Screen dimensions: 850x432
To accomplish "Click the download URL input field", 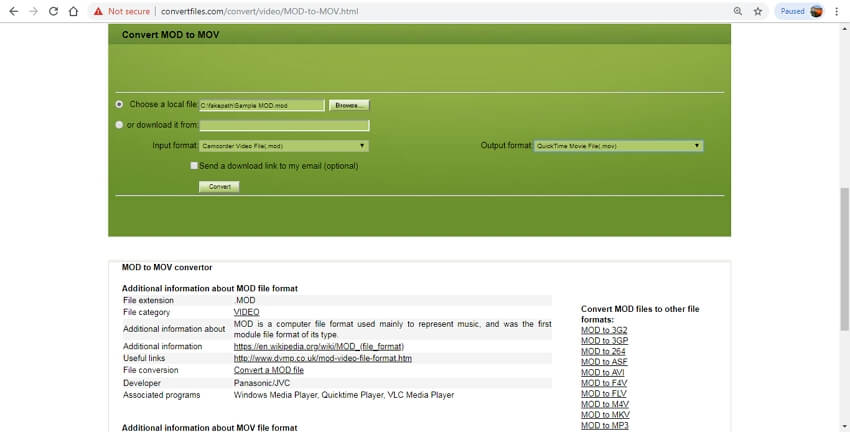I will coord(284,125).
